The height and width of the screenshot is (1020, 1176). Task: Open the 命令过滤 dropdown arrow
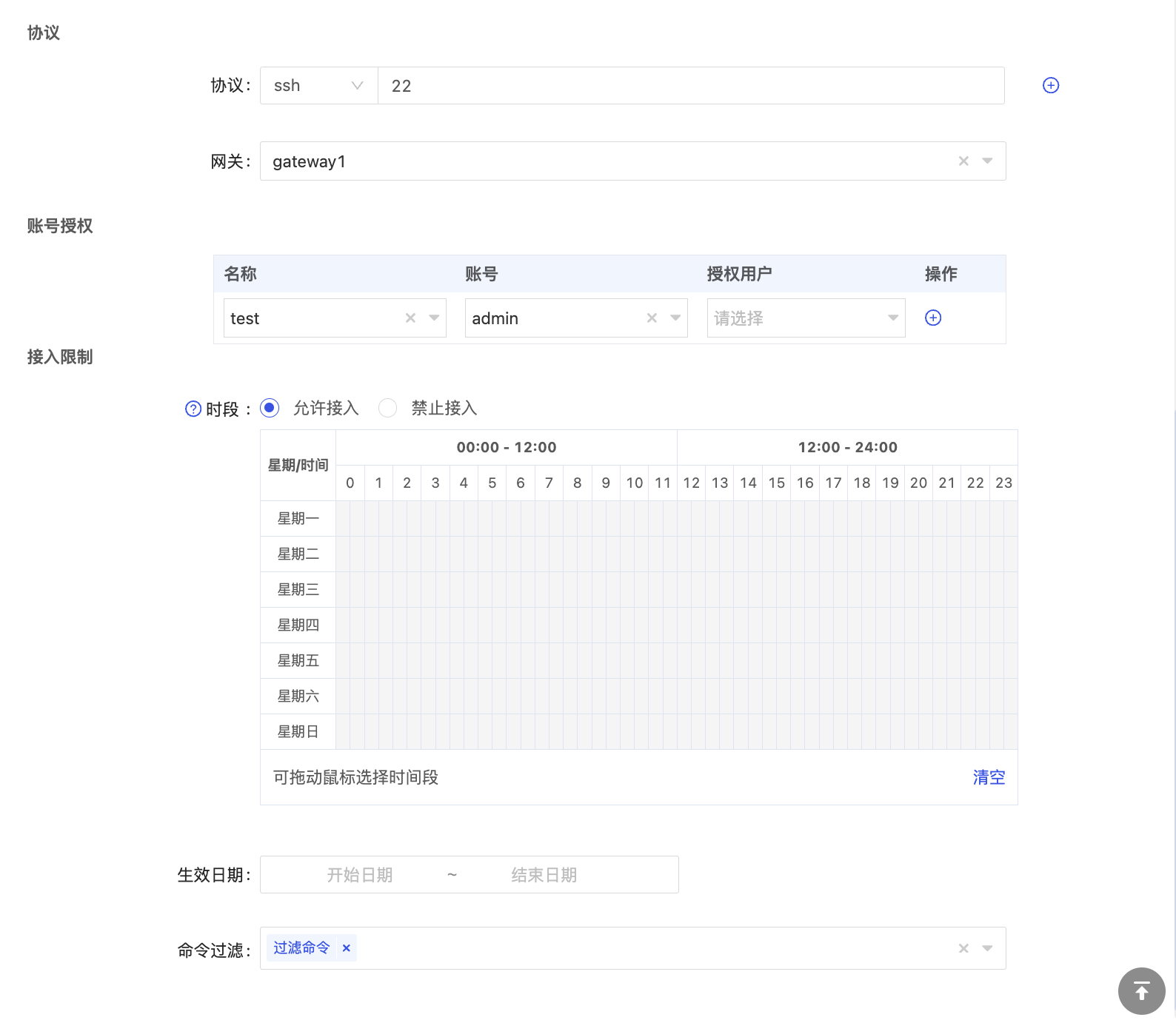(987, 948)
